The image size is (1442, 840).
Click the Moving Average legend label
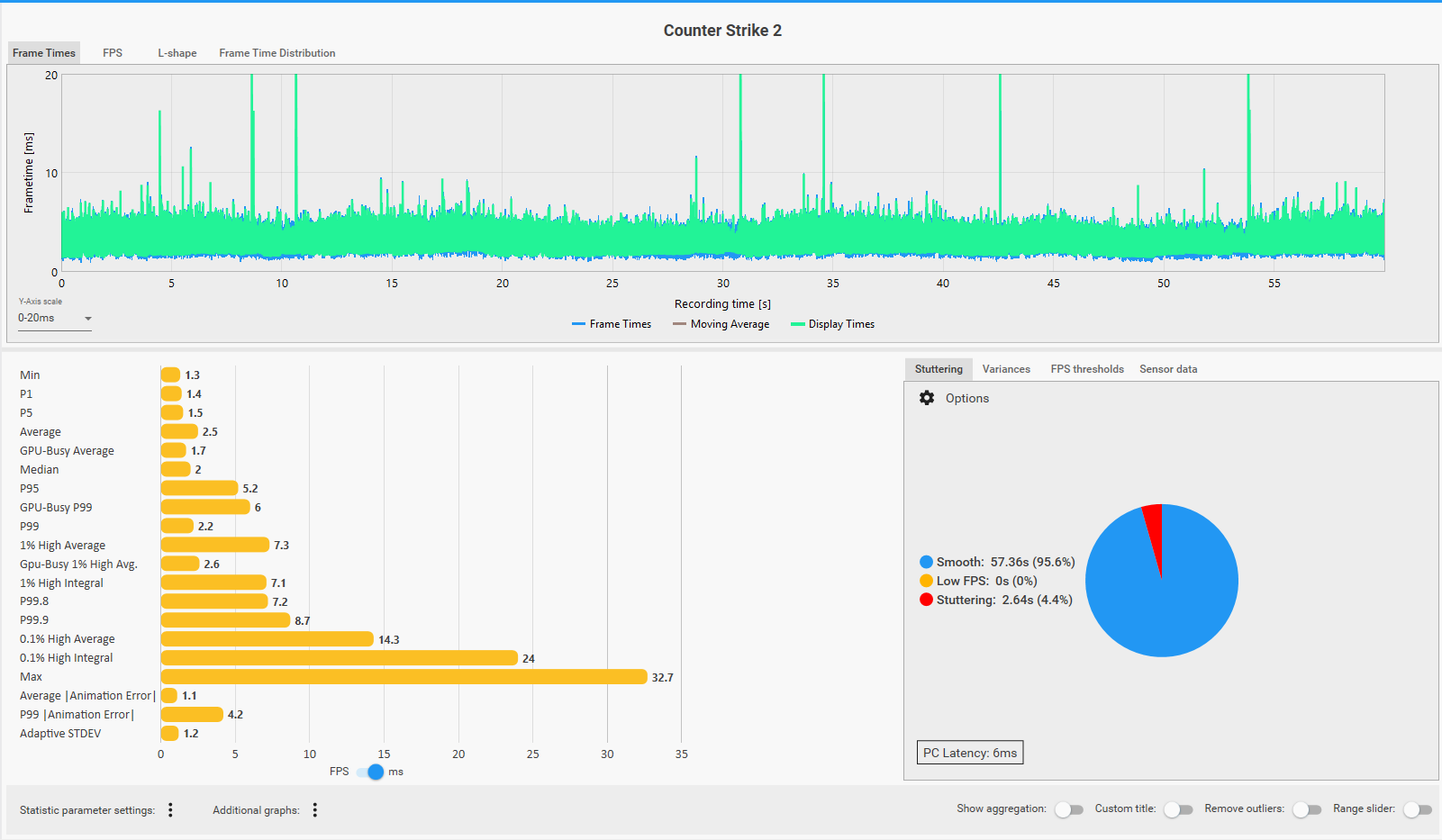click(730, 324)
